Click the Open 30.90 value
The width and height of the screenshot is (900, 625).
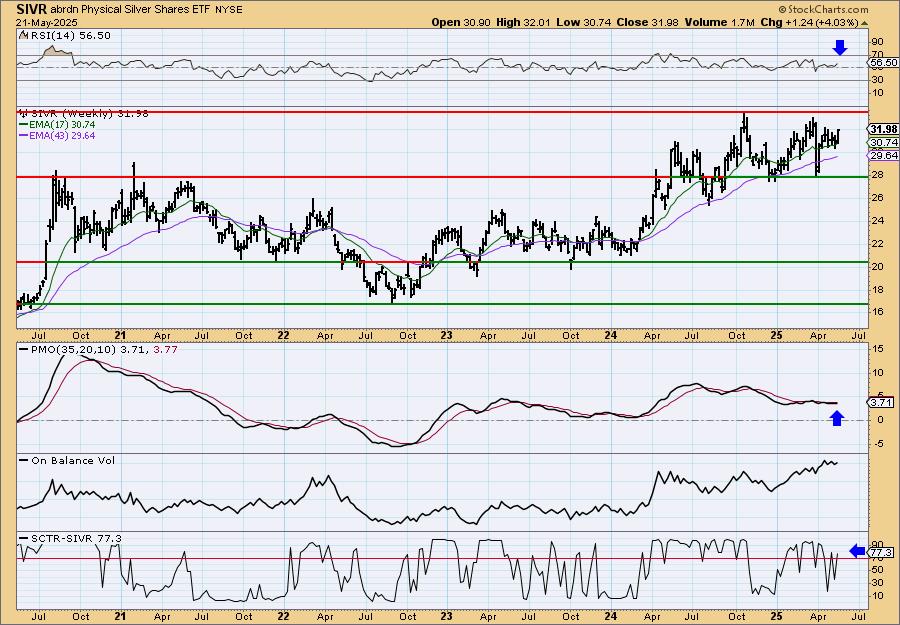coord(463,22)
